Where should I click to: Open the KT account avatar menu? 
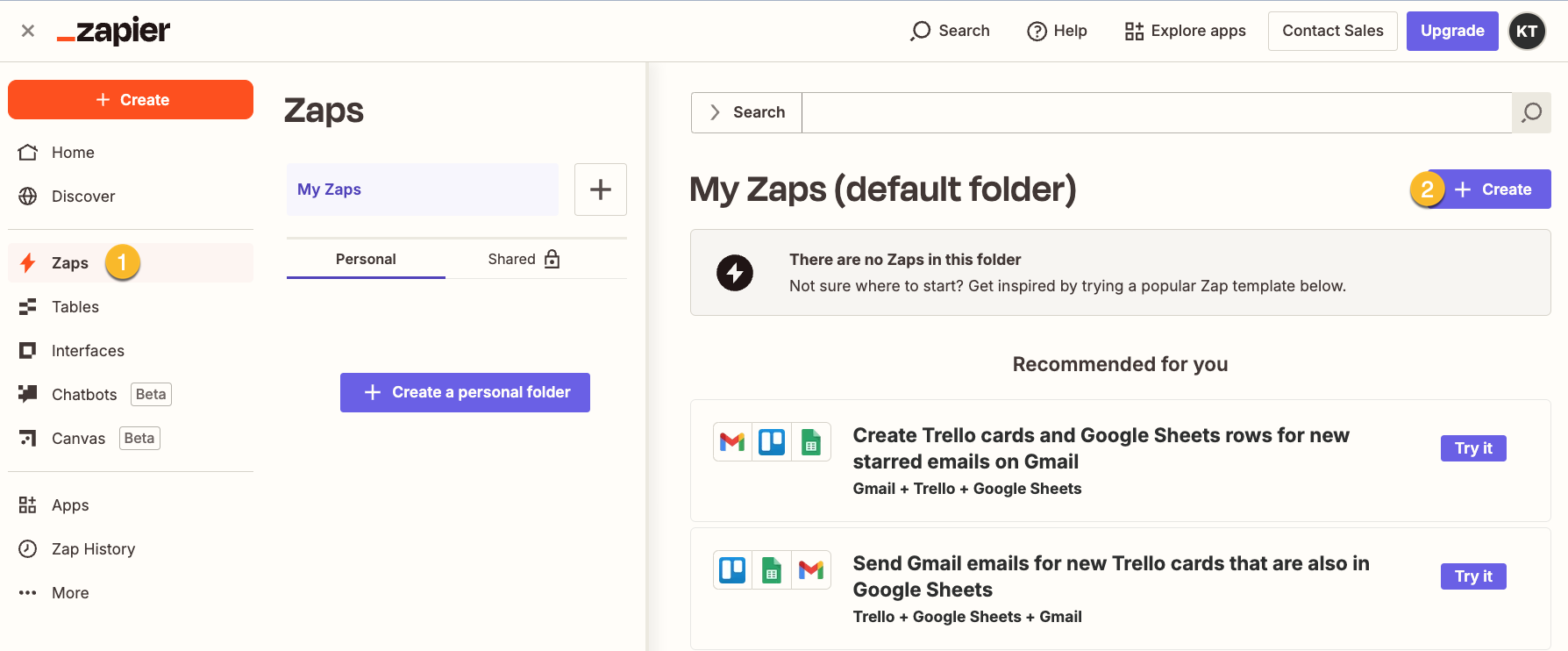point(1527,31)
